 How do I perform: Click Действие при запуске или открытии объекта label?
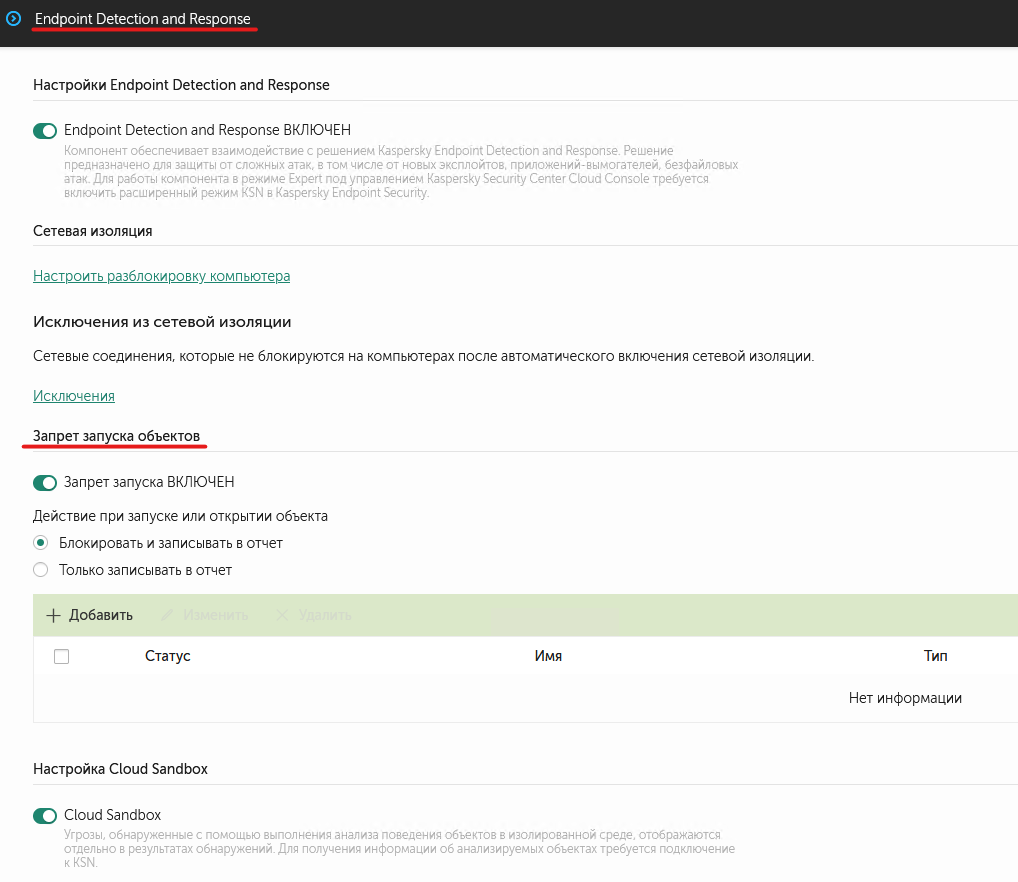(x=180, y=516)
